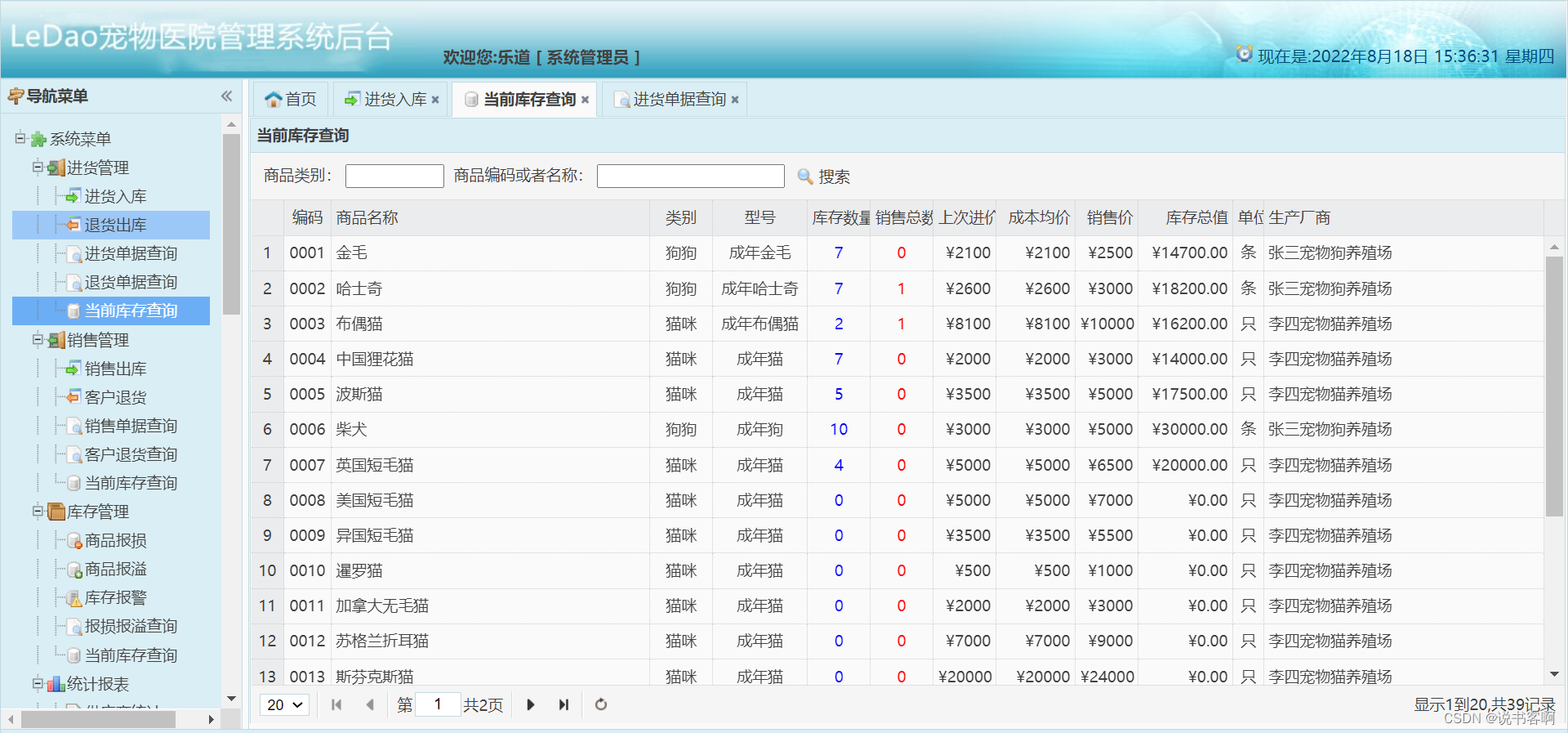Click sidebar horizontal scrollbar right arrow
The width and height of the screenshot is (1568, 733).
(x=211, y=719)
